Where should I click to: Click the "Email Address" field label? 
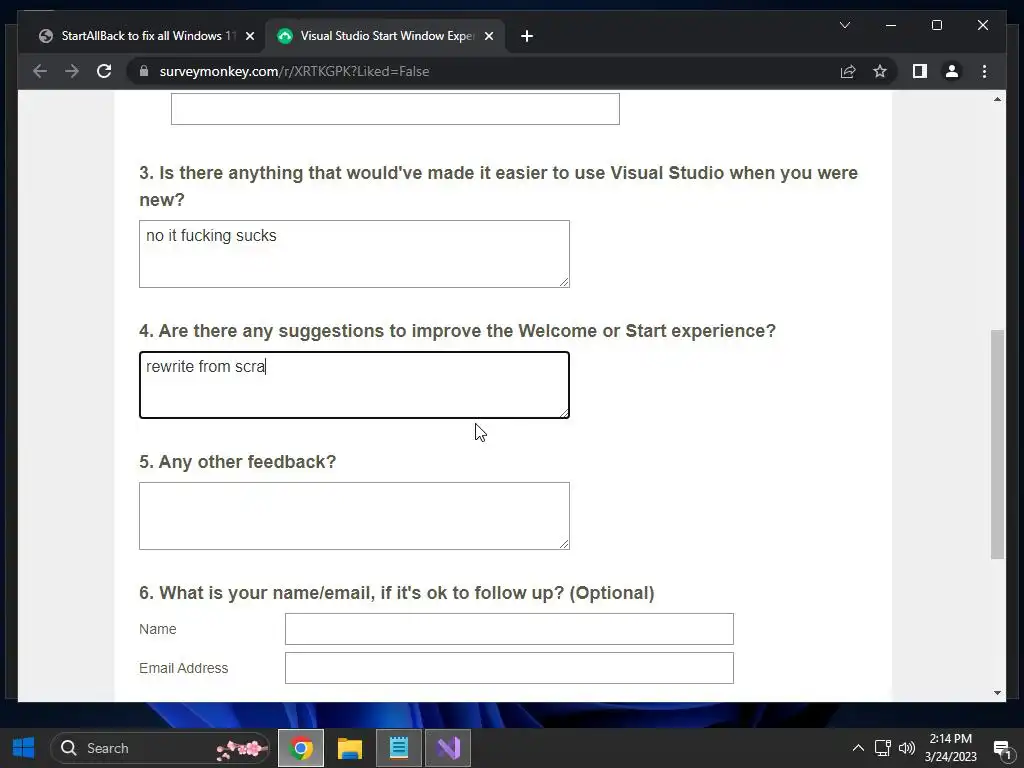coord(184,668)
